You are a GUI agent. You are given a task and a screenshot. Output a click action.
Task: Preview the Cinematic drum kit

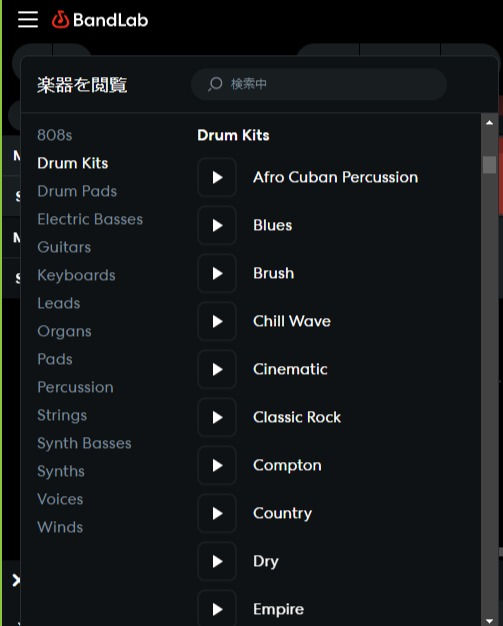(x=217, y=369)
